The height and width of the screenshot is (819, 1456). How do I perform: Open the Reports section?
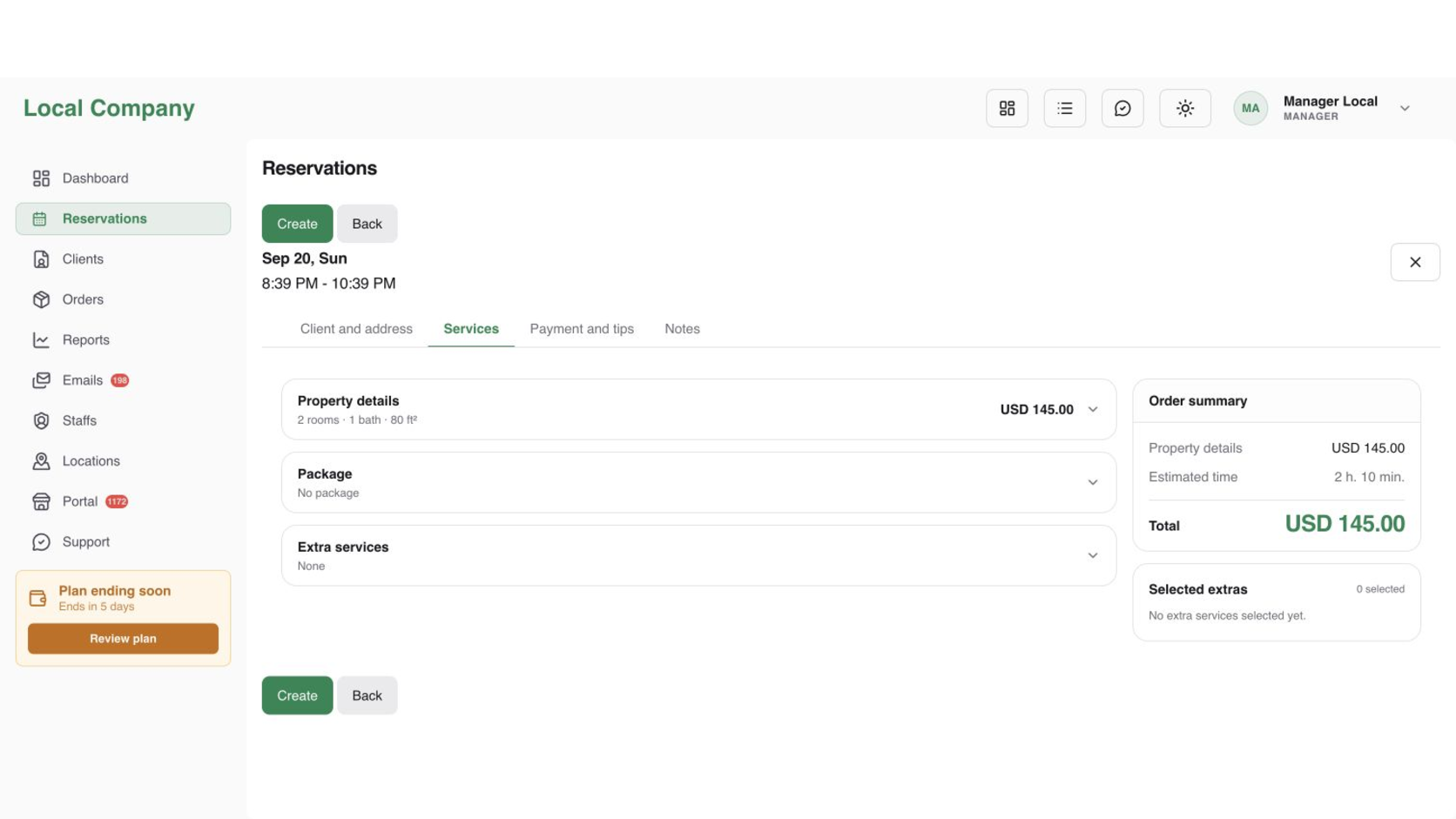pos(123,339)
